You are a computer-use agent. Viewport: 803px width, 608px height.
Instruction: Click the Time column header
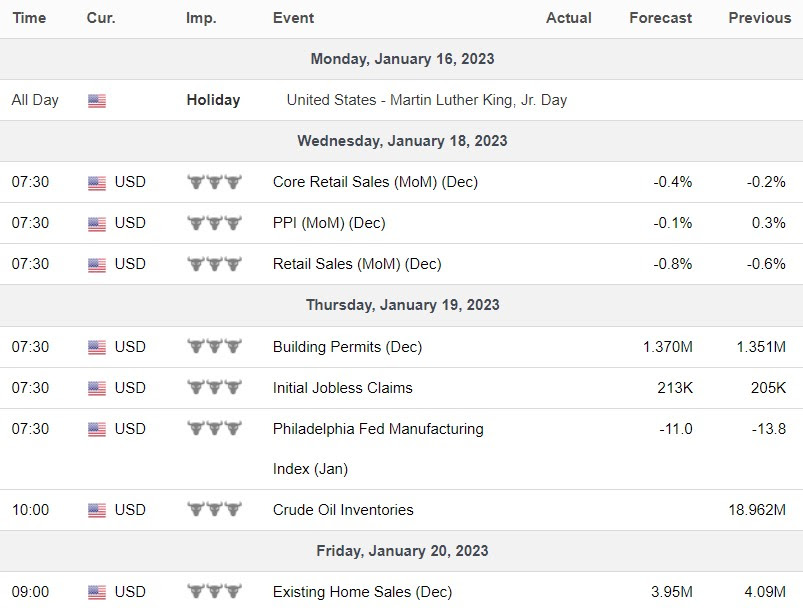pyautogui.click(x=29, y=18)
